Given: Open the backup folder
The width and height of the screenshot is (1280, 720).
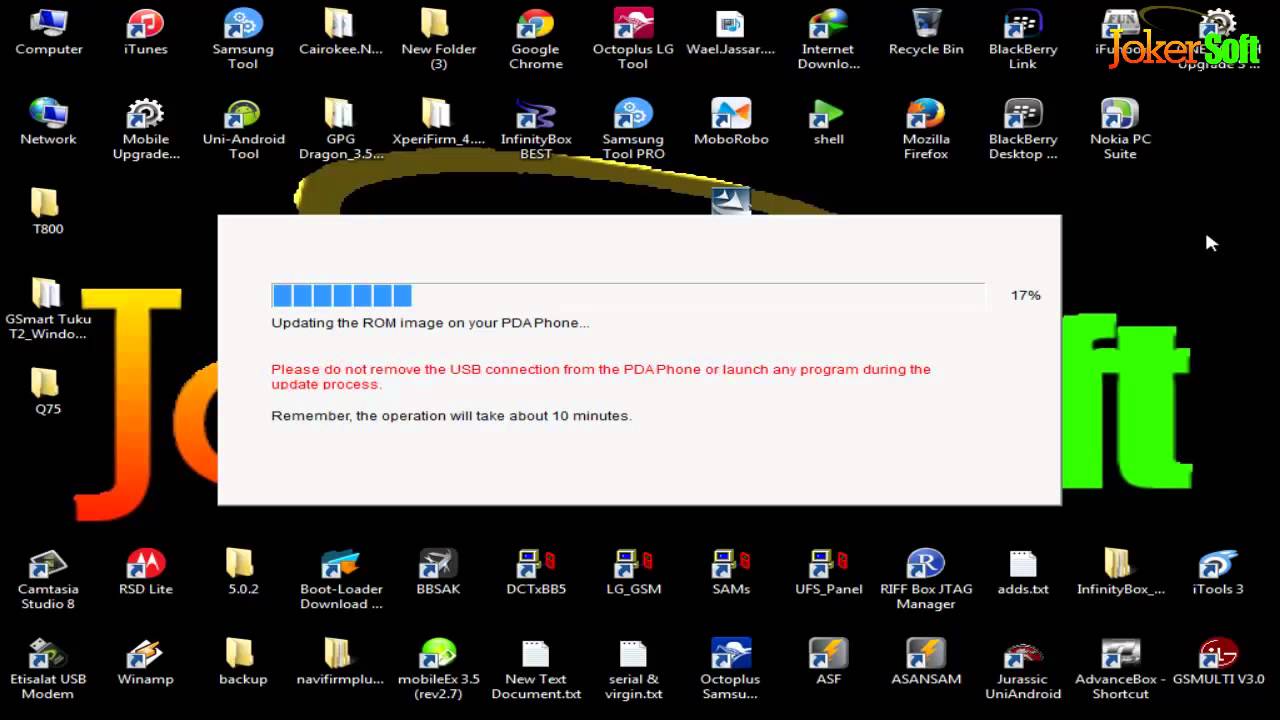Looking at the screenshot, I should click(x=243, y=662).
